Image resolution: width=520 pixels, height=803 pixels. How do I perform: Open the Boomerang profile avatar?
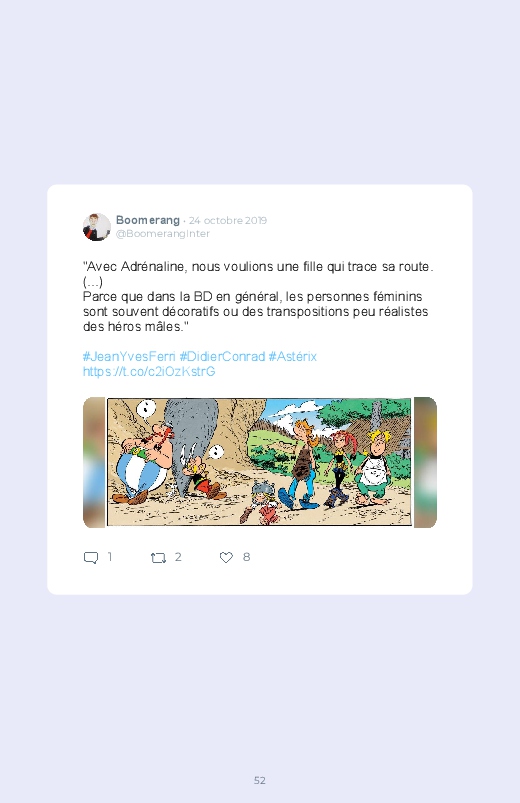point(97,227)
